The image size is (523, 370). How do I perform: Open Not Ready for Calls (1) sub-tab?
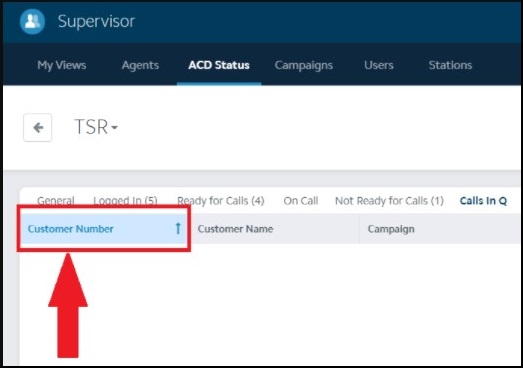click(x=389, y=201)
